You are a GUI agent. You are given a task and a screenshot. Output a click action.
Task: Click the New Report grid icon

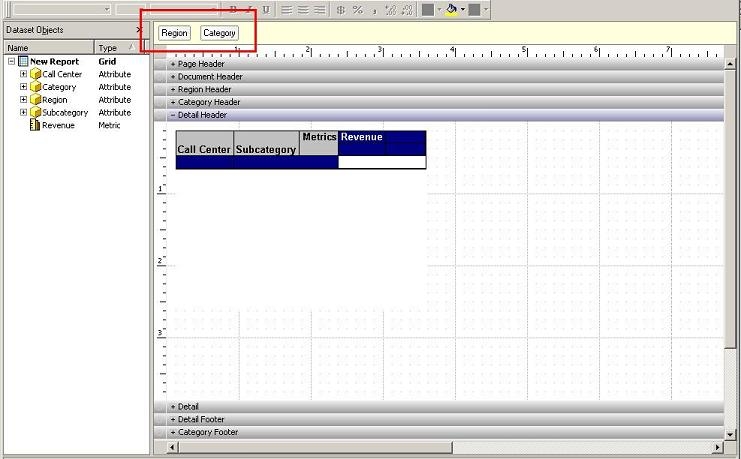(x=23, y=62)
